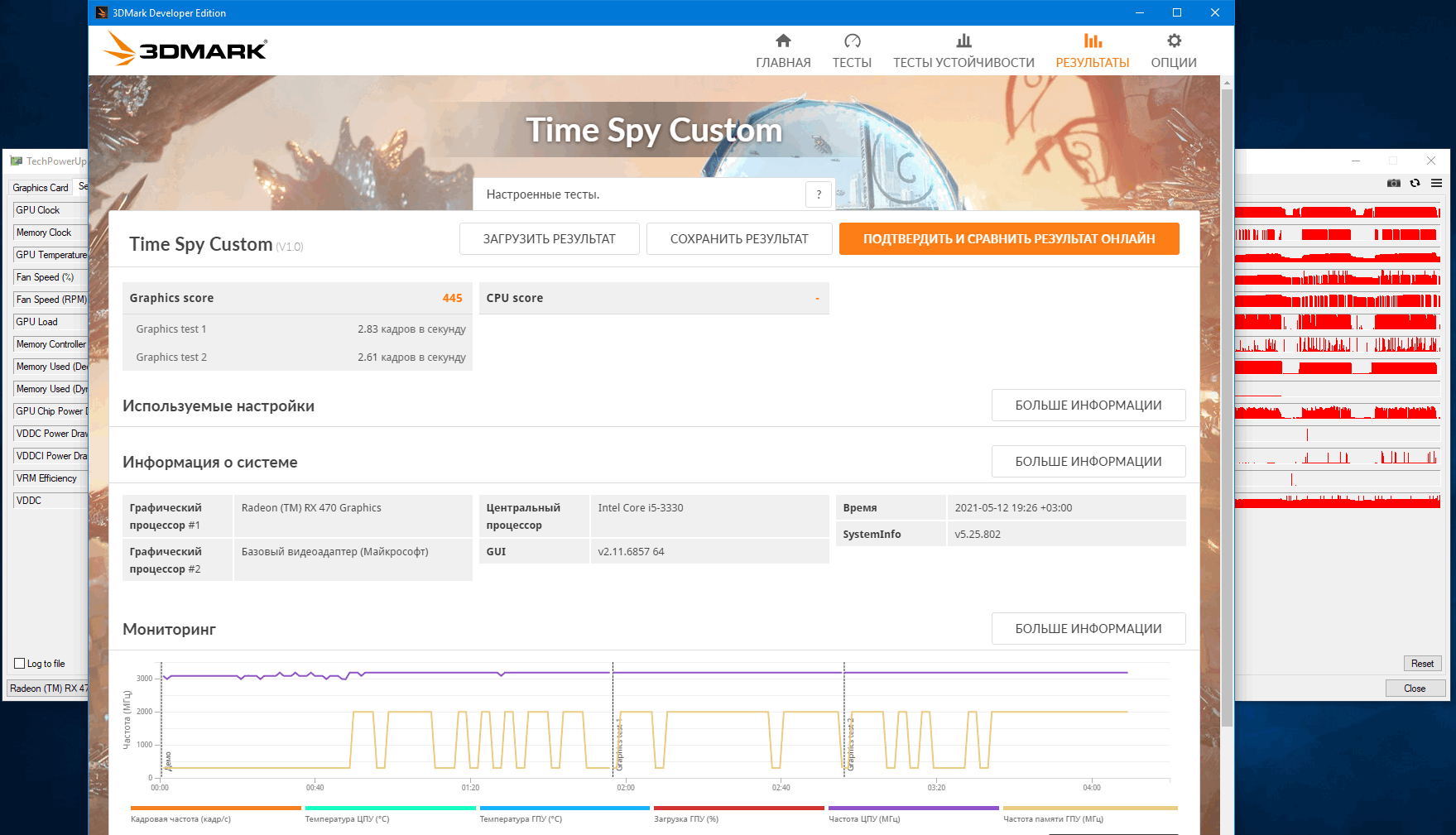The image size is (1456, 835).
Task: Click Graphics test 1 result row
Action: pos(297,329)
